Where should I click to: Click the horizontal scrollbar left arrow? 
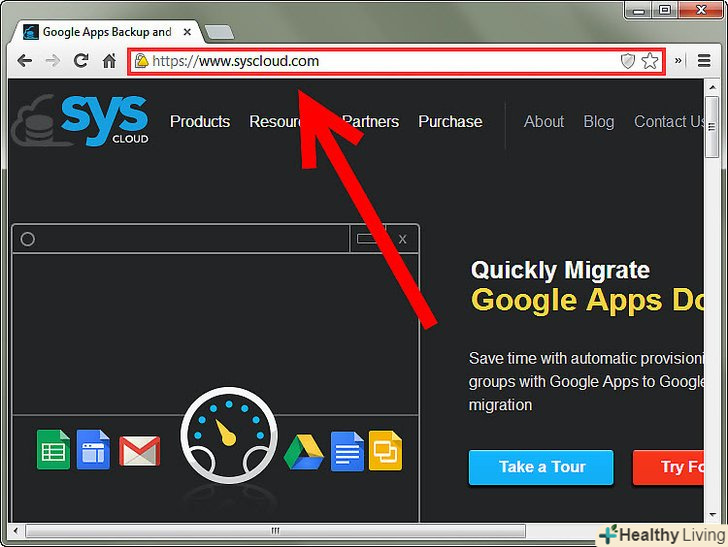(x=16, y=531)
